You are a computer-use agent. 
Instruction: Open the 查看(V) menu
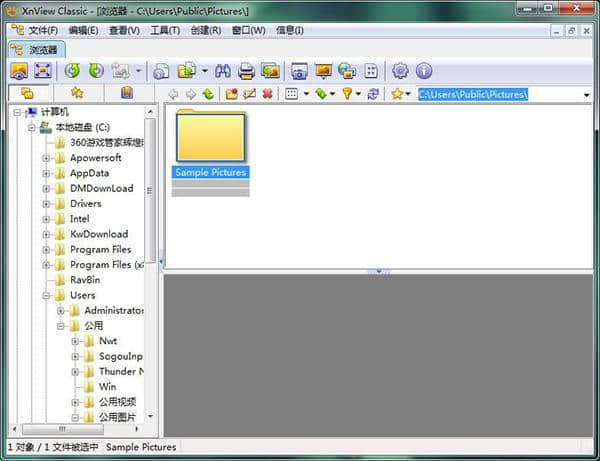(x=124, y=30)
